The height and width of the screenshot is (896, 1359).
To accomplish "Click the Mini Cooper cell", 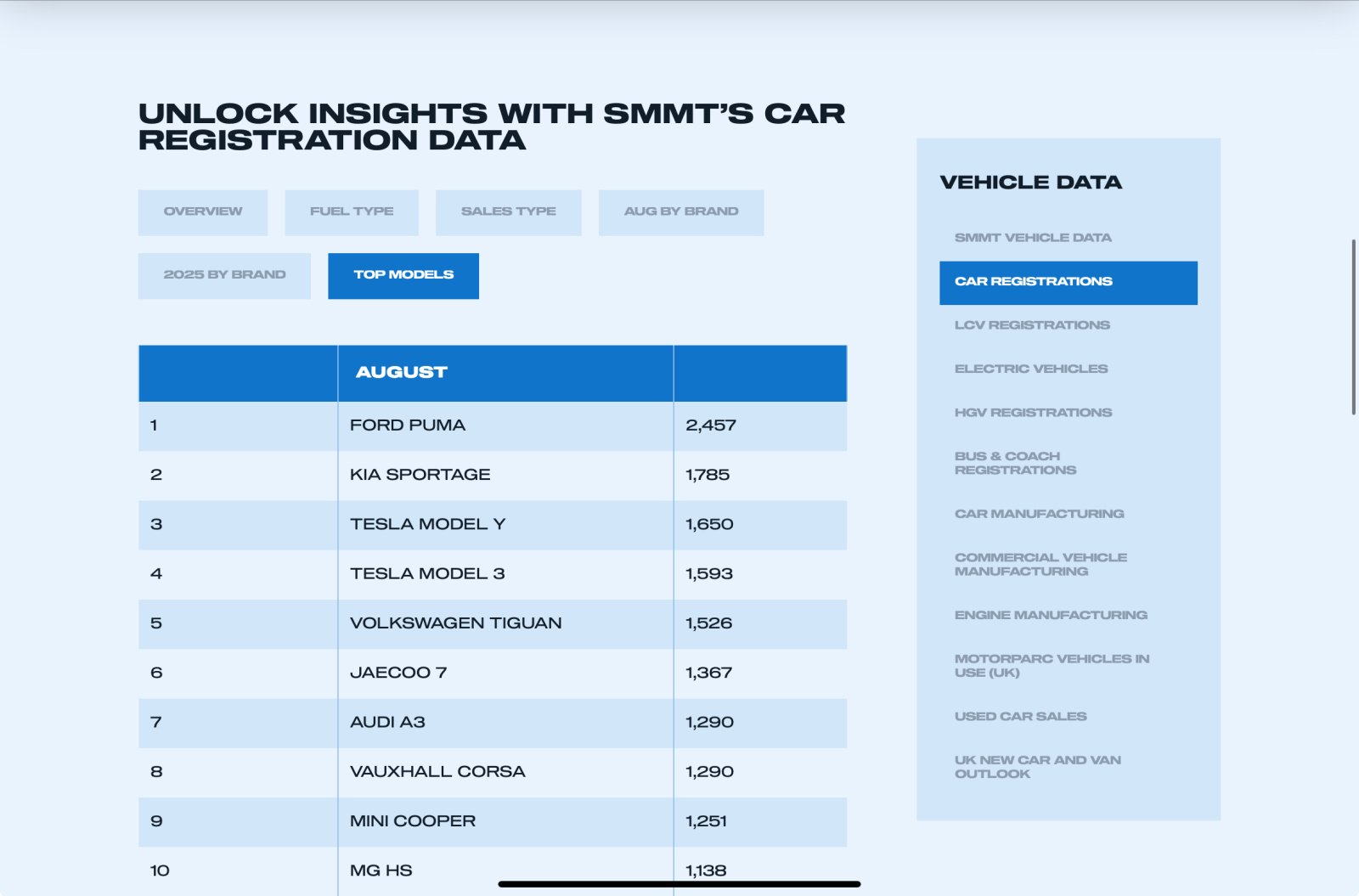I will 505,821.
